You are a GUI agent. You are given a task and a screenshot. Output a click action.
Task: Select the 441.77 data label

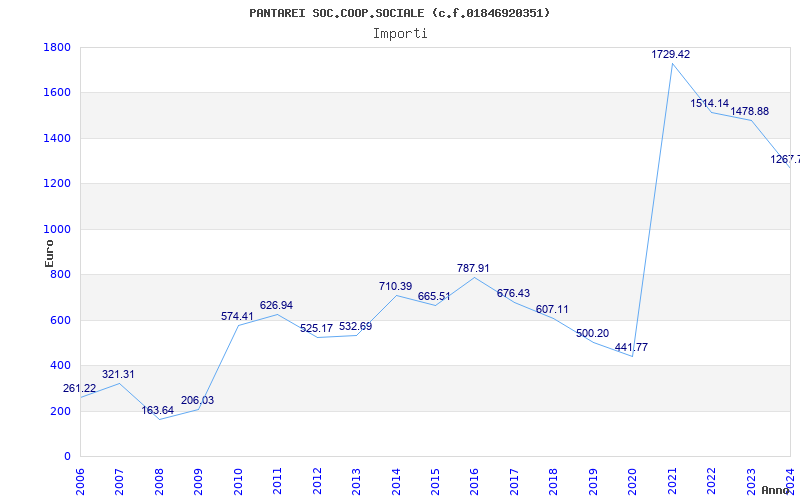click(x=631, y=347)
